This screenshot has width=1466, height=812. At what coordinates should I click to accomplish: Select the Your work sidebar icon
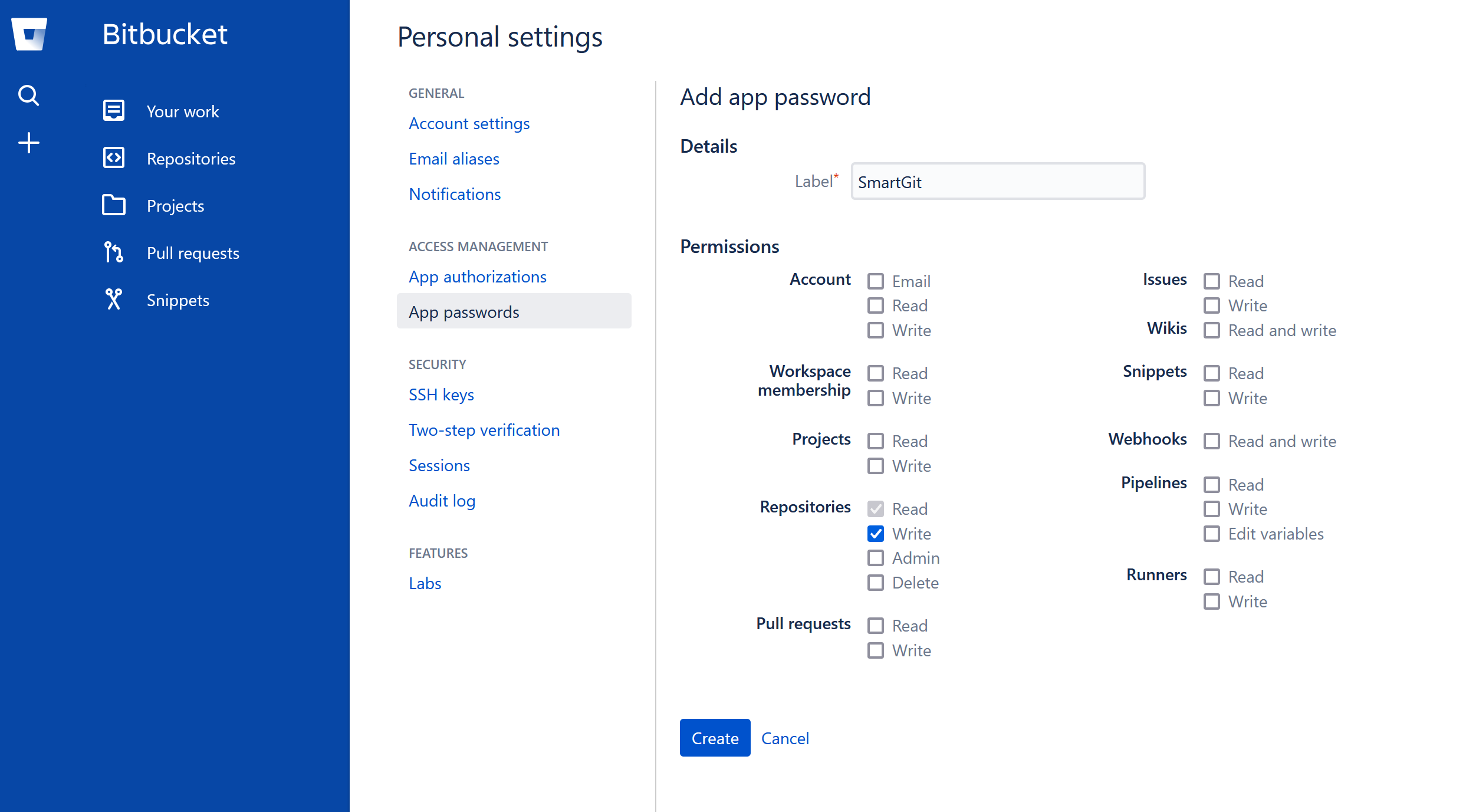[114, 110]
